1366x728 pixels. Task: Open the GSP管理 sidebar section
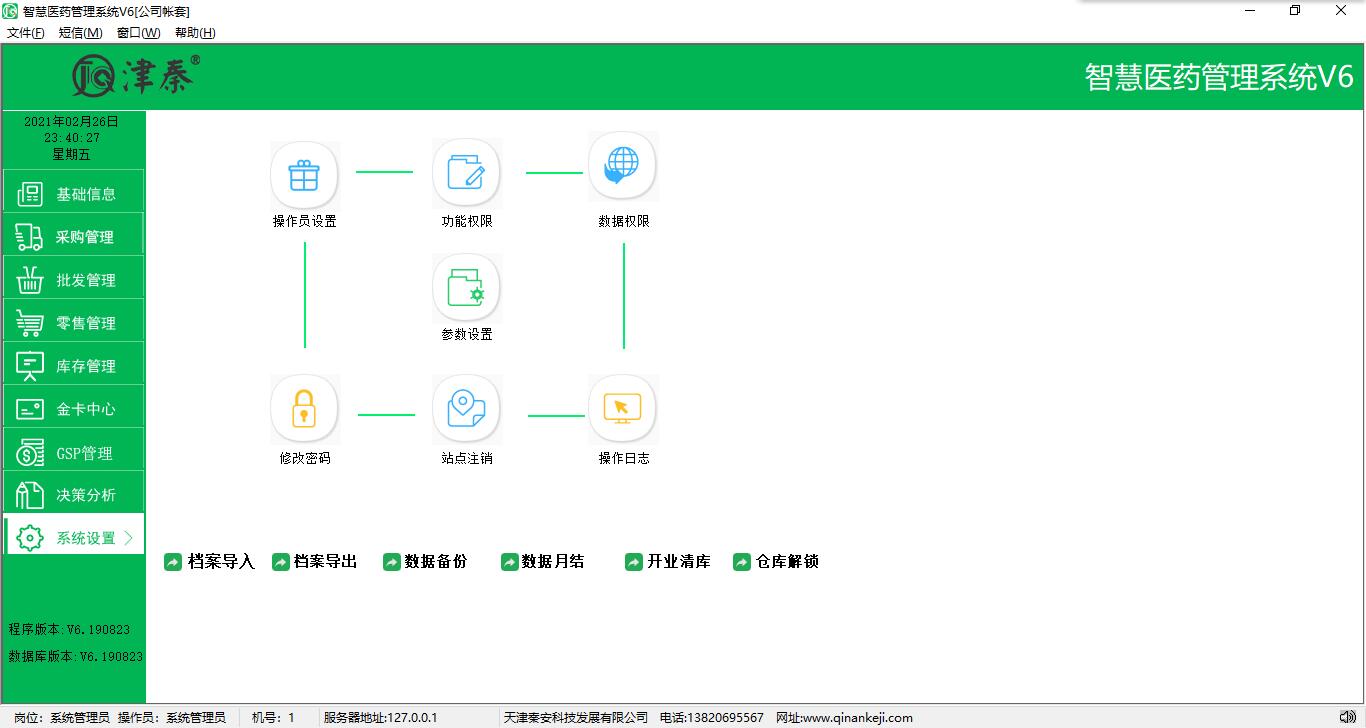(74, 453)
